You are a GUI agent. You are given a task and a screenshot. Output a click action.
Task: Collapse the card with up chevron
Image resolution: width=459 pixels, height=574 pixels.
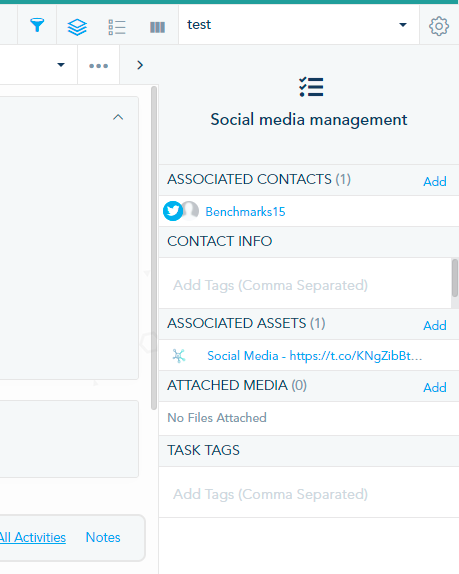click(x=118, y=117)
